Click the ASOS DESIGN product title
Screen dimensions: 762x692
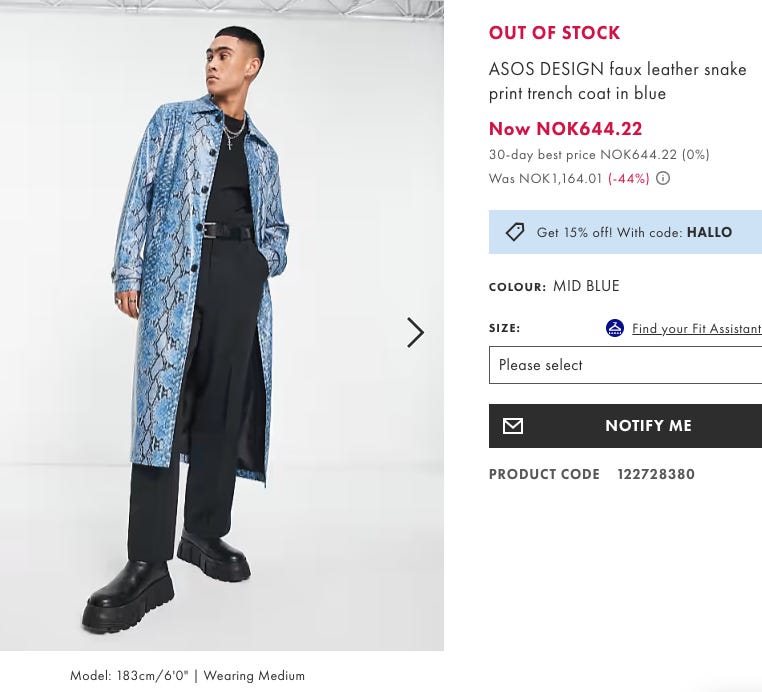pos(617,81)
